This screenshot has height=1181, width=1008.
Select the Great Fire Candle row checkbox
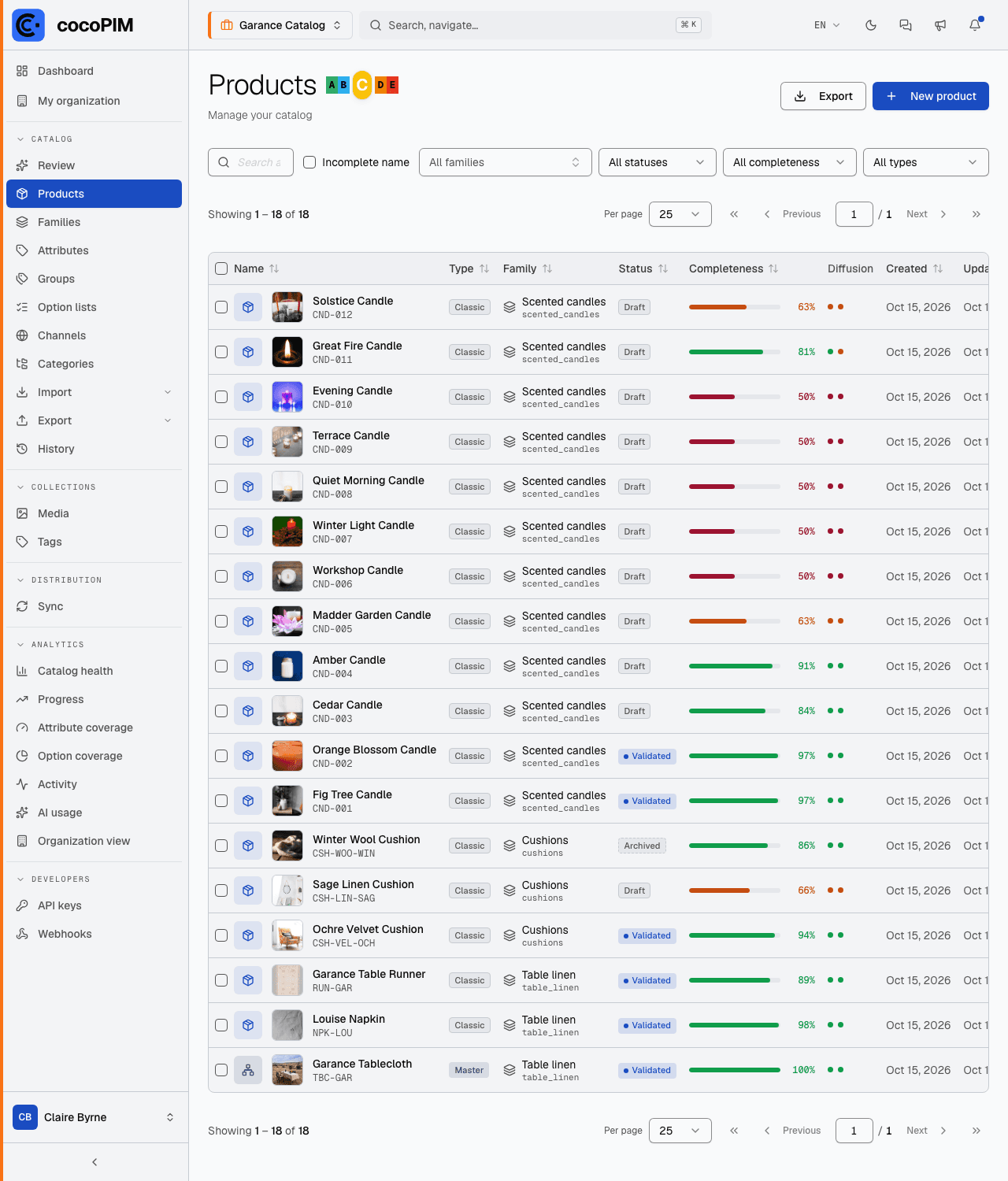(x=221, y=352)
